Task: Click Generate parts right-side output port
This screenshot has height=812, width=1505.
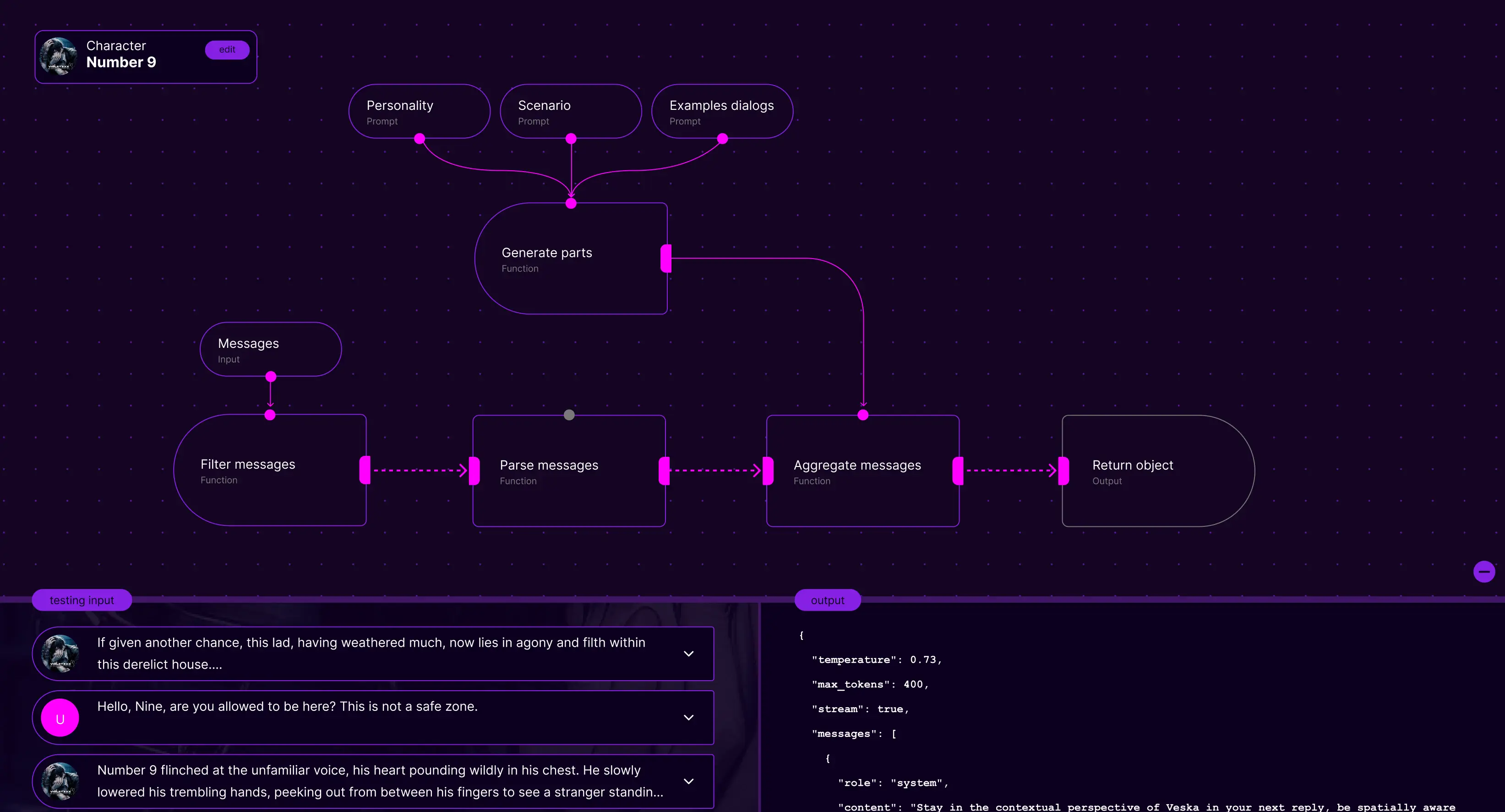Action: tap(666, 259)
